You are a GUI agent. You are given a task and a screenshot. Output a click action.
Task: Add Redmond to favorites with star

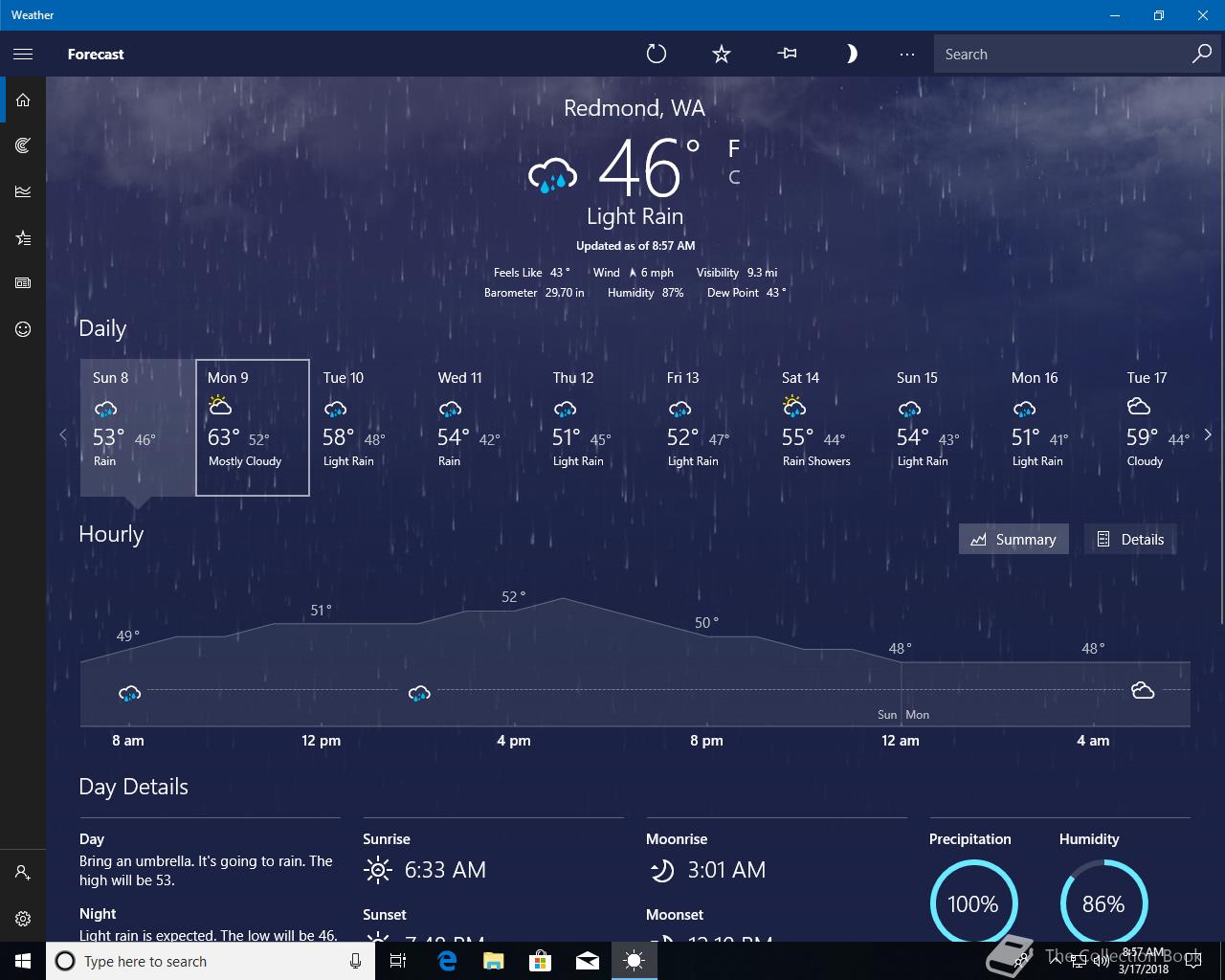tap(722, 54)
